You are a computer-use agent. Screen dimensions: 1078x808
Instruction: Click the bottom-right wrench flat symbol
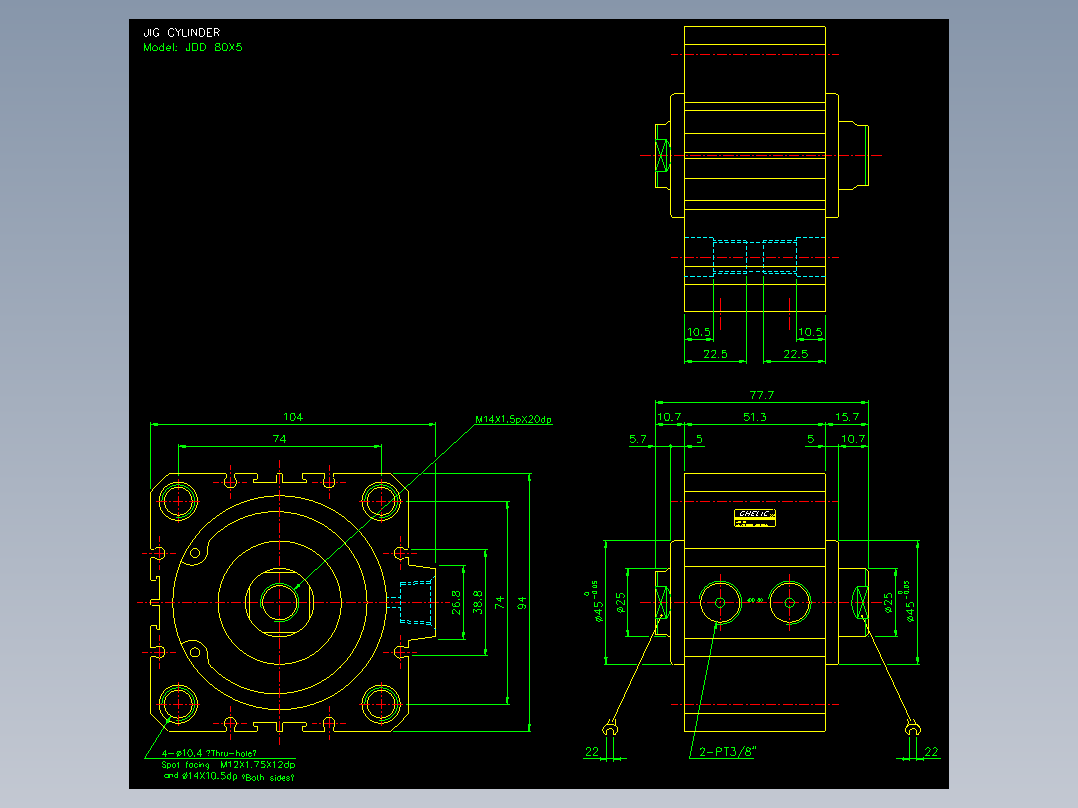pos(912,728)
